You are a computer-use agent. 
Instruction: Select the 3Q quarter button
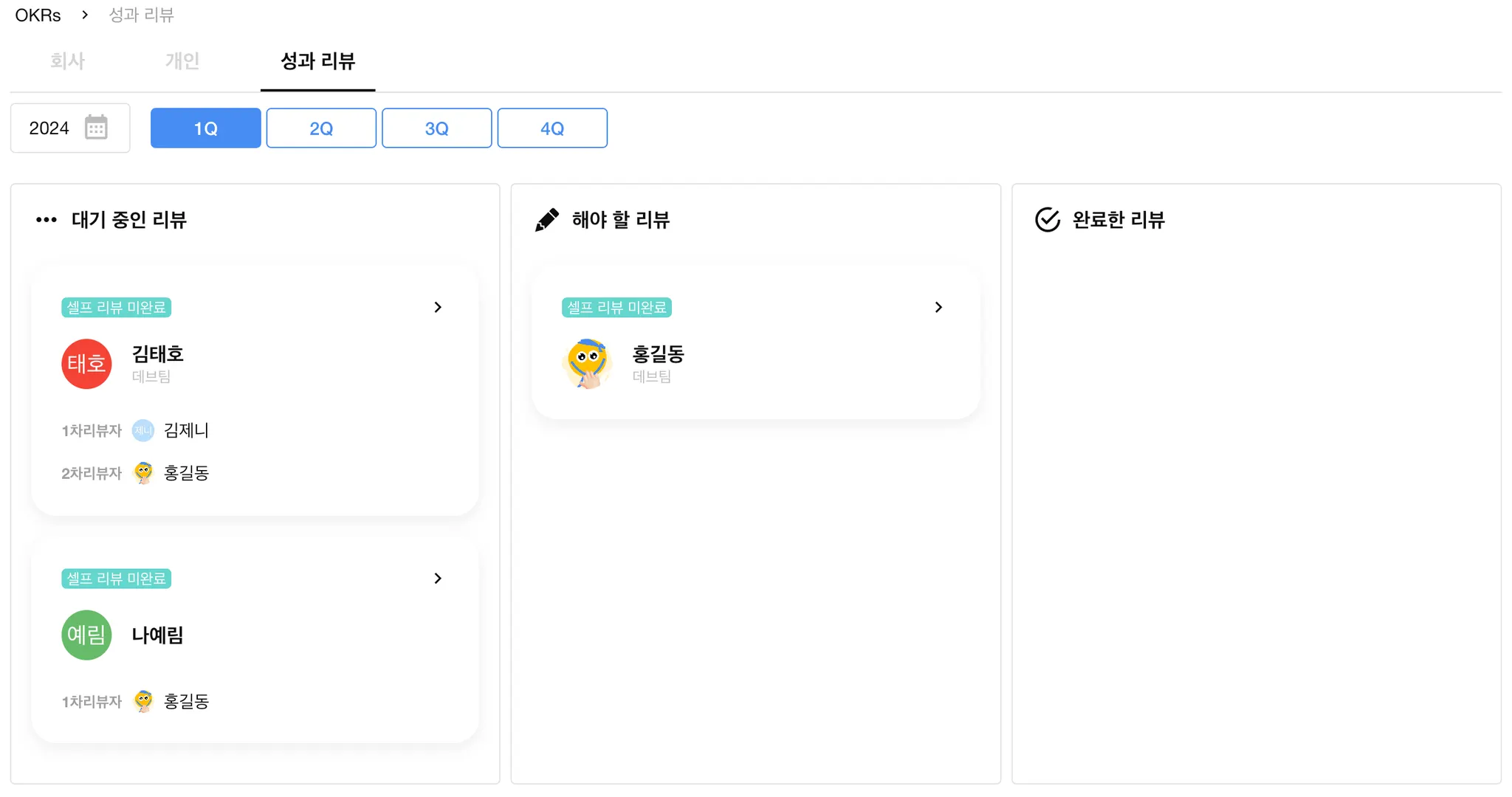point(436,128)
